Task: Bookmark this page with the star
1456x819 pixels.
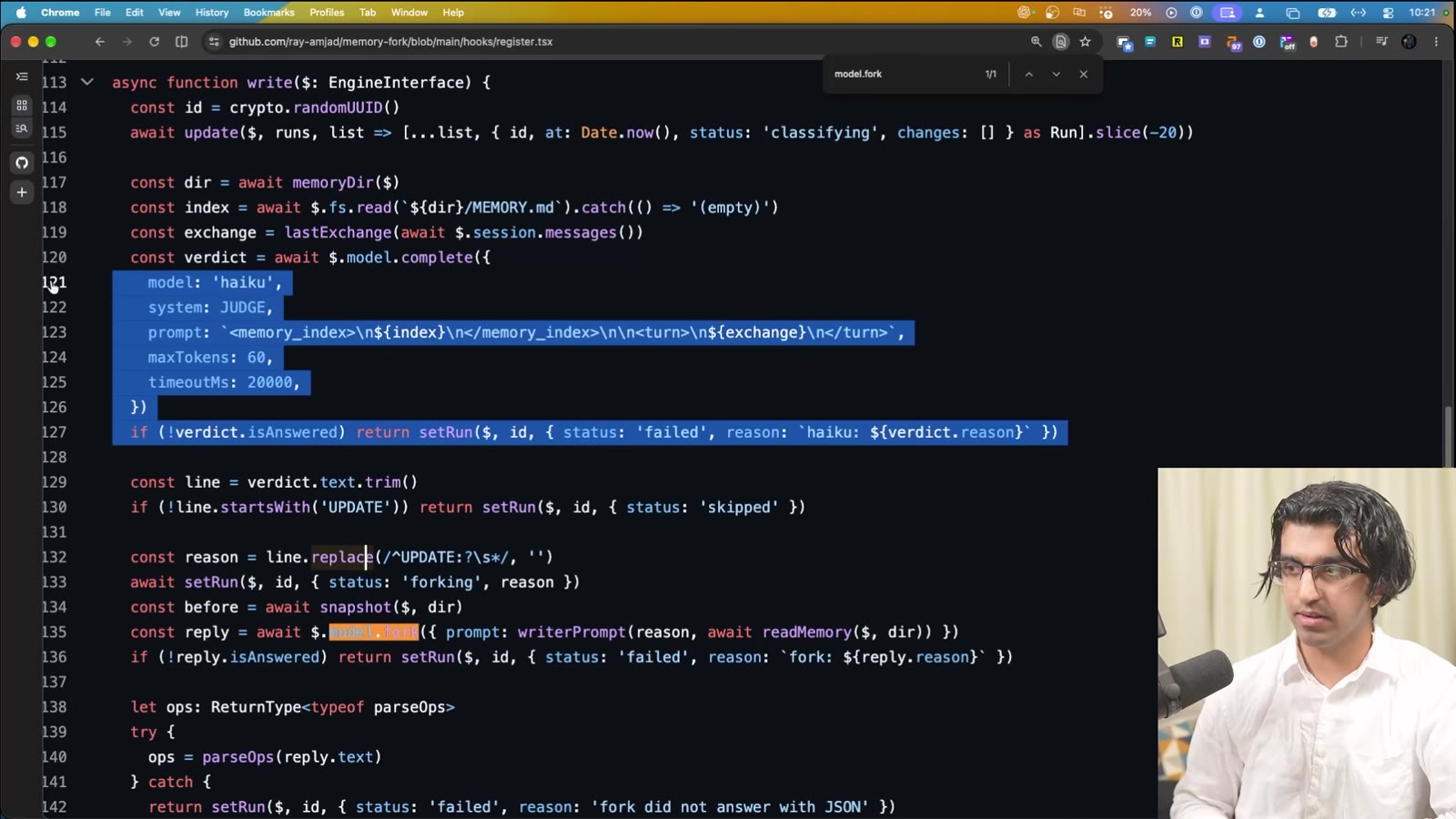Action: point(1085,42)
